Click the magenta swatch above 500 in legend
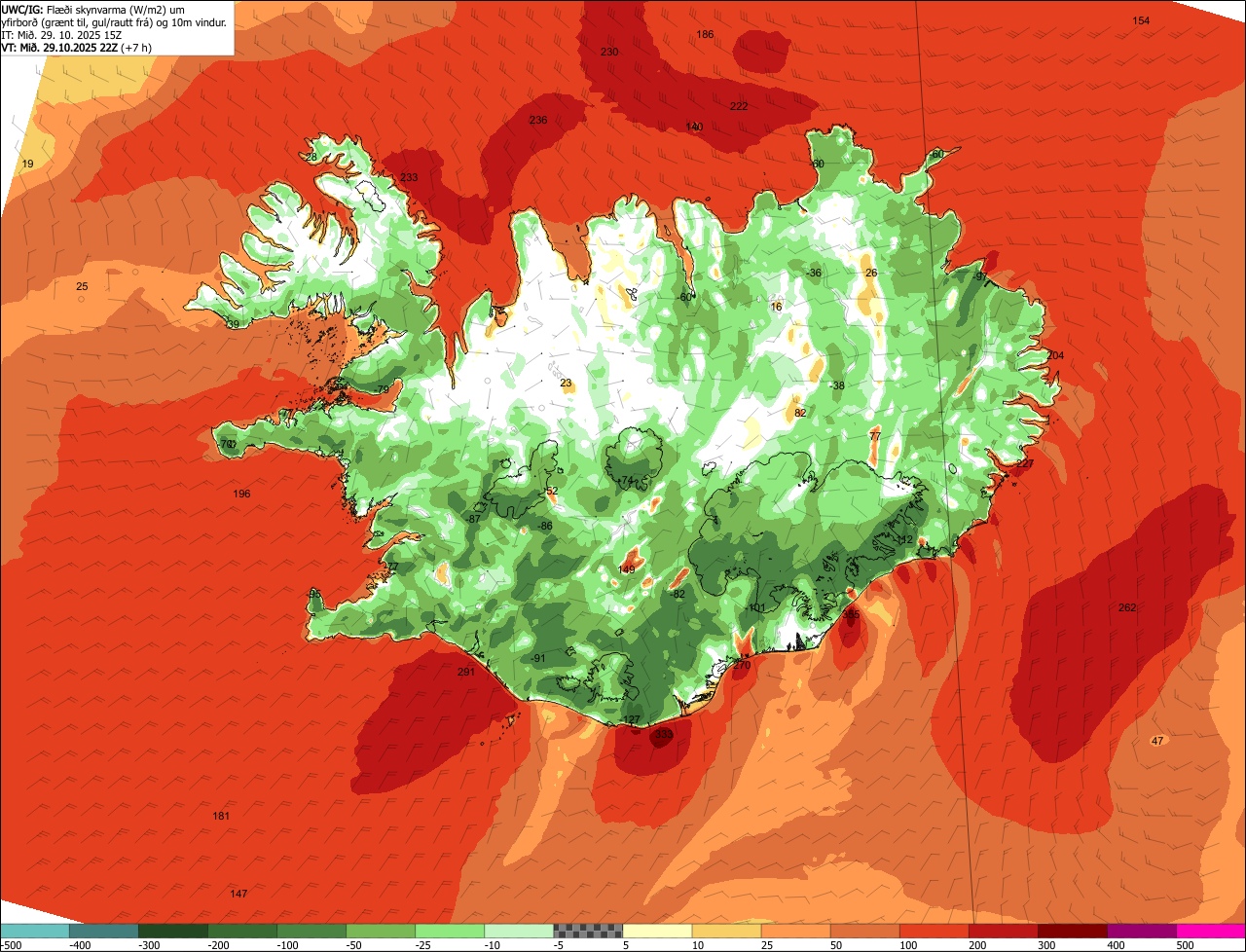The image size is (1246, 952). [1212, 931]
